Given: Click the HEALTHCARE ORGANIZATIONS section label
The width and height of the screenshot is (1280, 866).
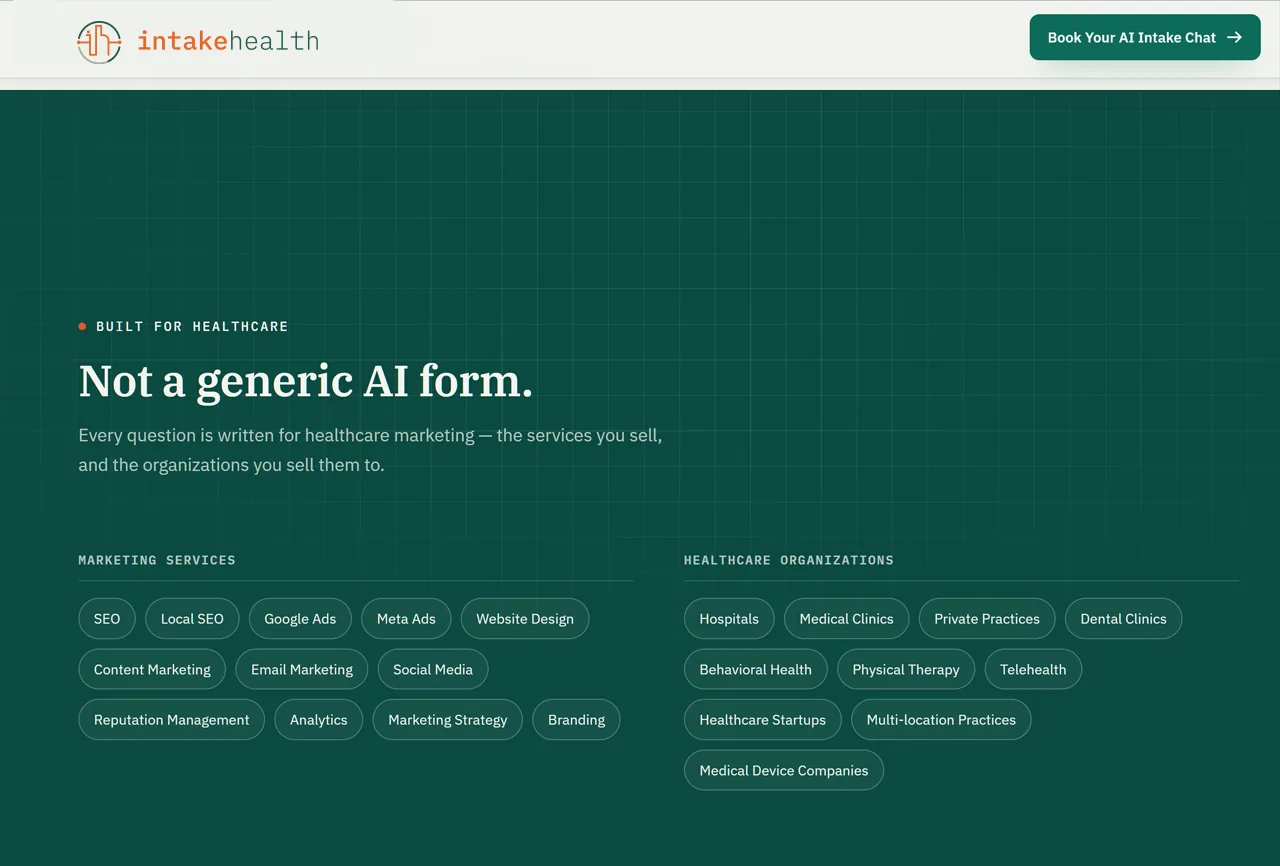Looking at the screenshot, I should point(789,560).
